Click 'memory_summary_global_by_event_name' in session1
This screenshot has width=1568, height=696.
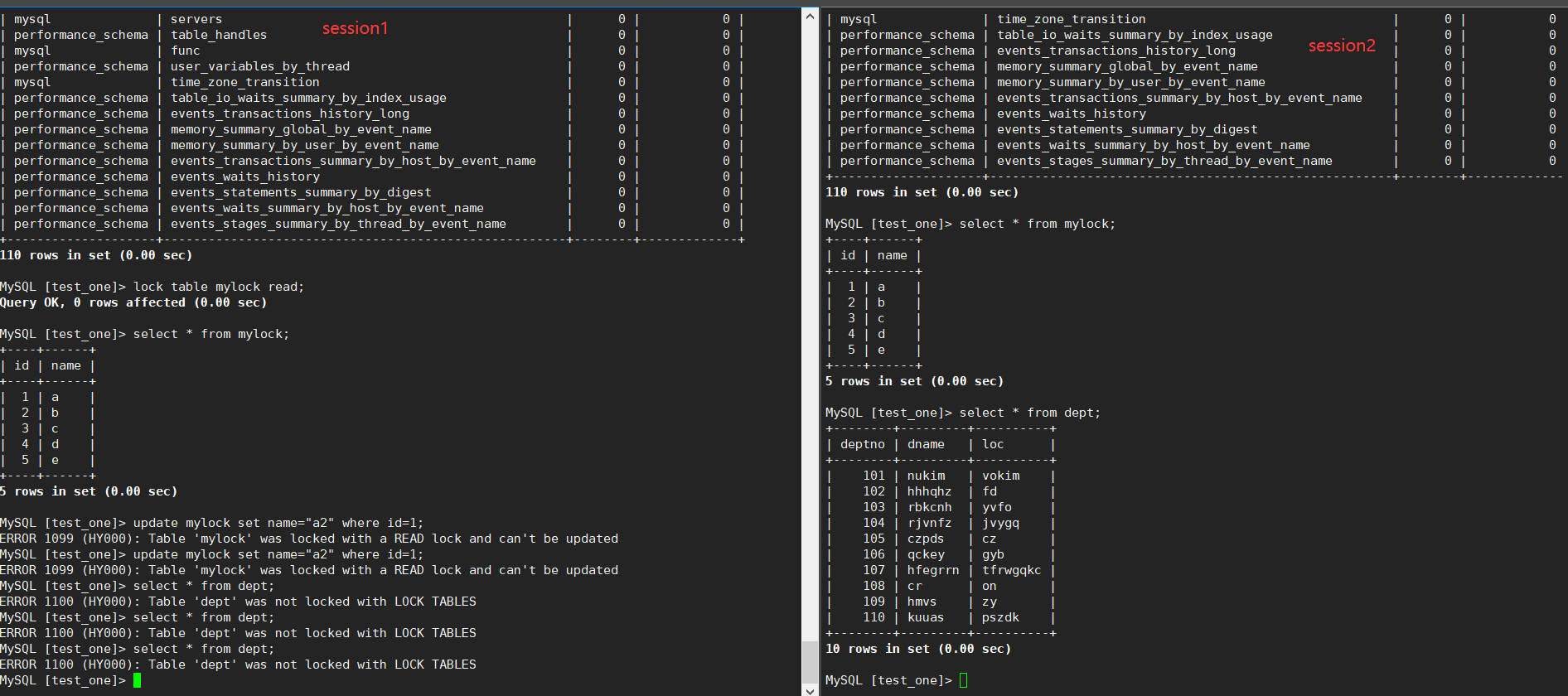tap(301, 129)
